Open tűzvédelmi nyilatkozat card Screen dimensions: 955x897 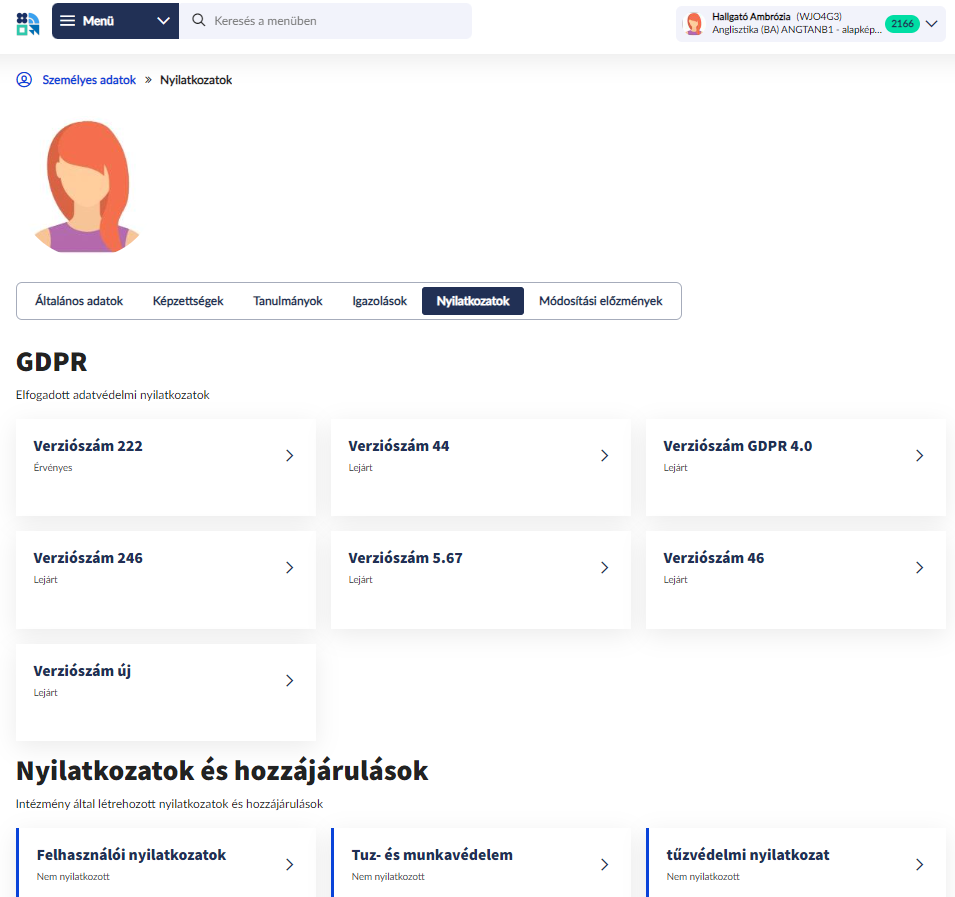pyautogui.click(x=795, y=862)
